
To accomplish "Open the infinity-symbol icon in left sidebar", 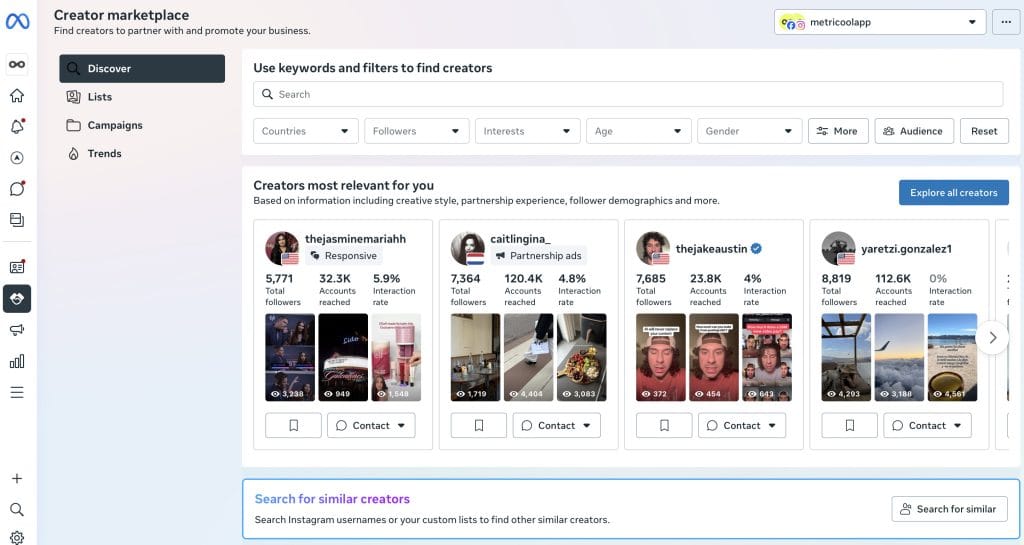I will point(17,64).
